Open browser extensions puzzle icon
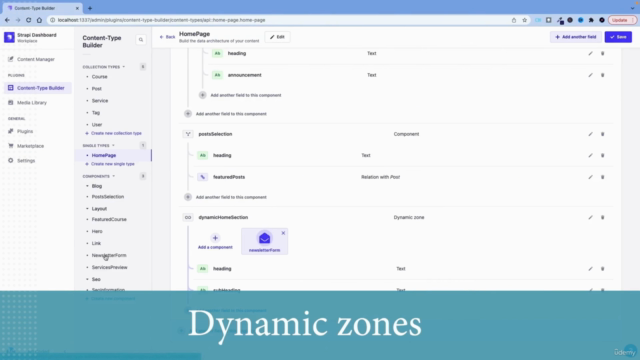 click(x=591, y=20)
